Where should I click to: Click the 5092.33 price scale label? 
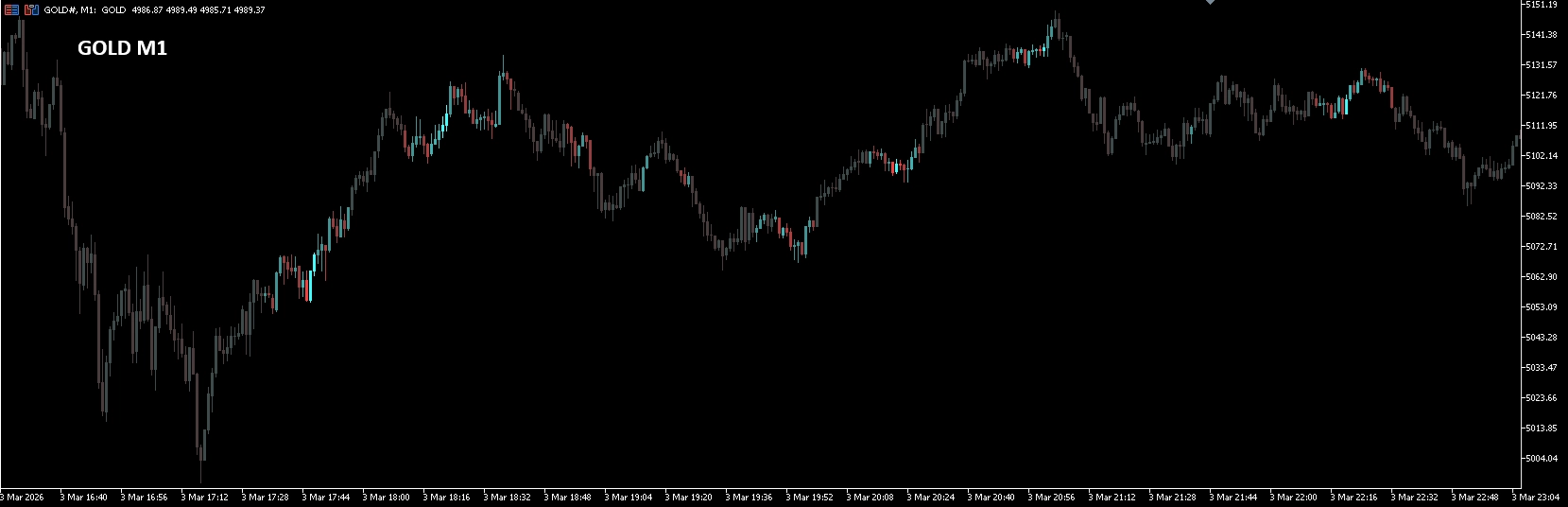[1541, 186]
